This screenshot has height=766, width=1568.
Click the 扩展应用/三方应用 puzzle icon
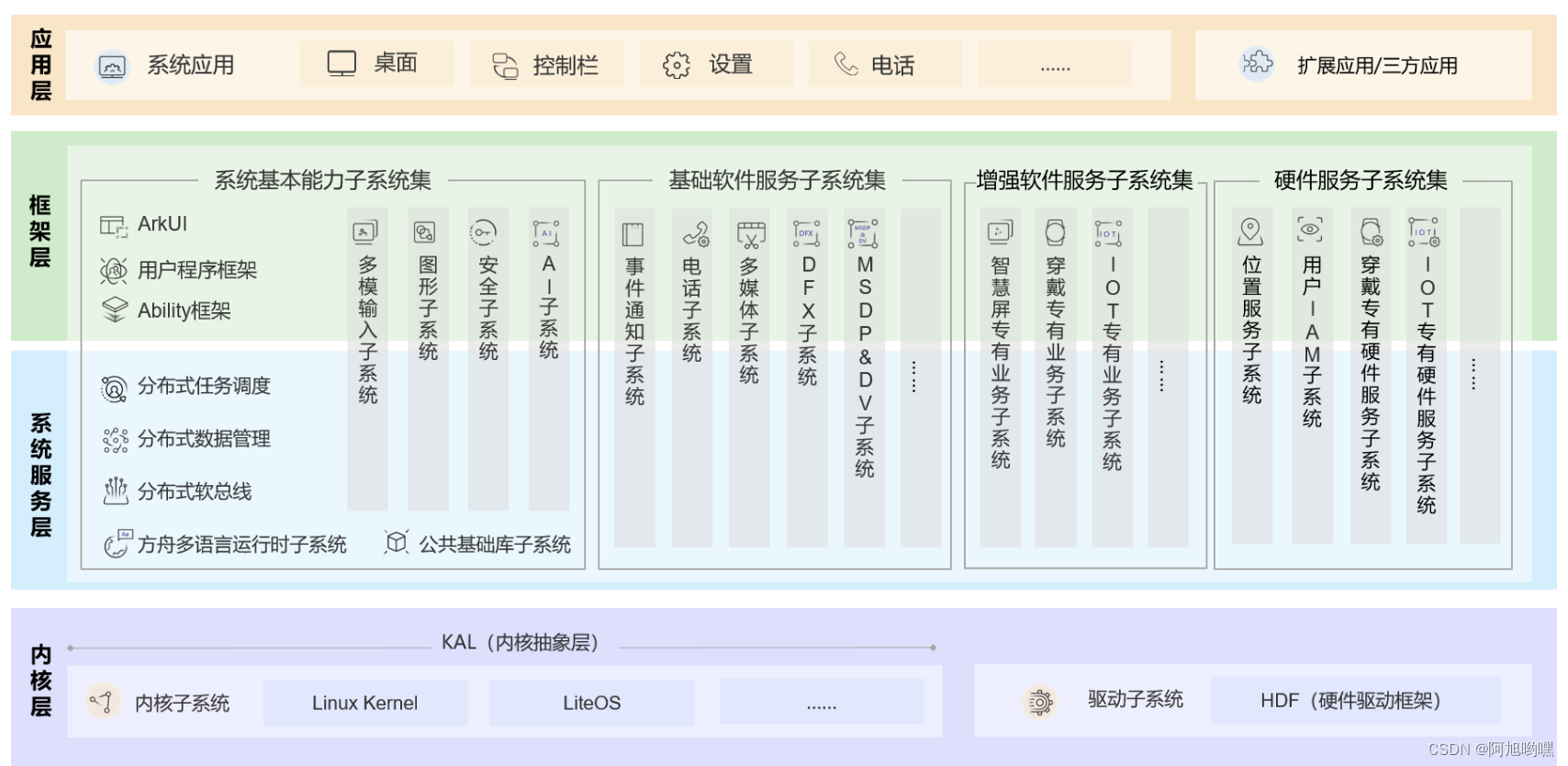(1257, 63)
